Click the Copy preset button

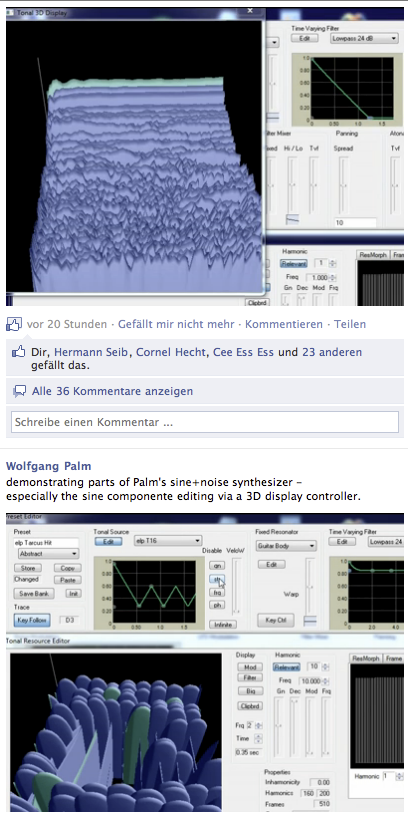pyautogui.click(x=67, y=568)
